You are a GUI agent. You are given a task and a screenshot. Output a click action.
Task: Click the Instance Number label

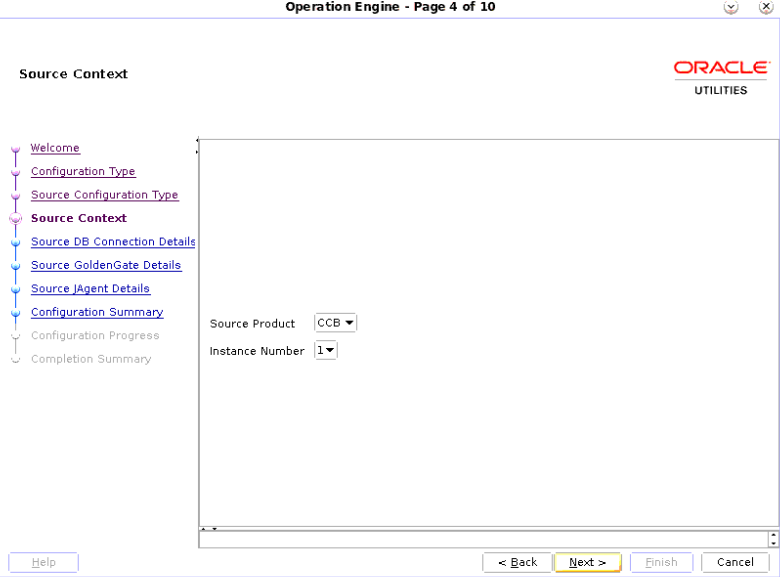point(257,351)
